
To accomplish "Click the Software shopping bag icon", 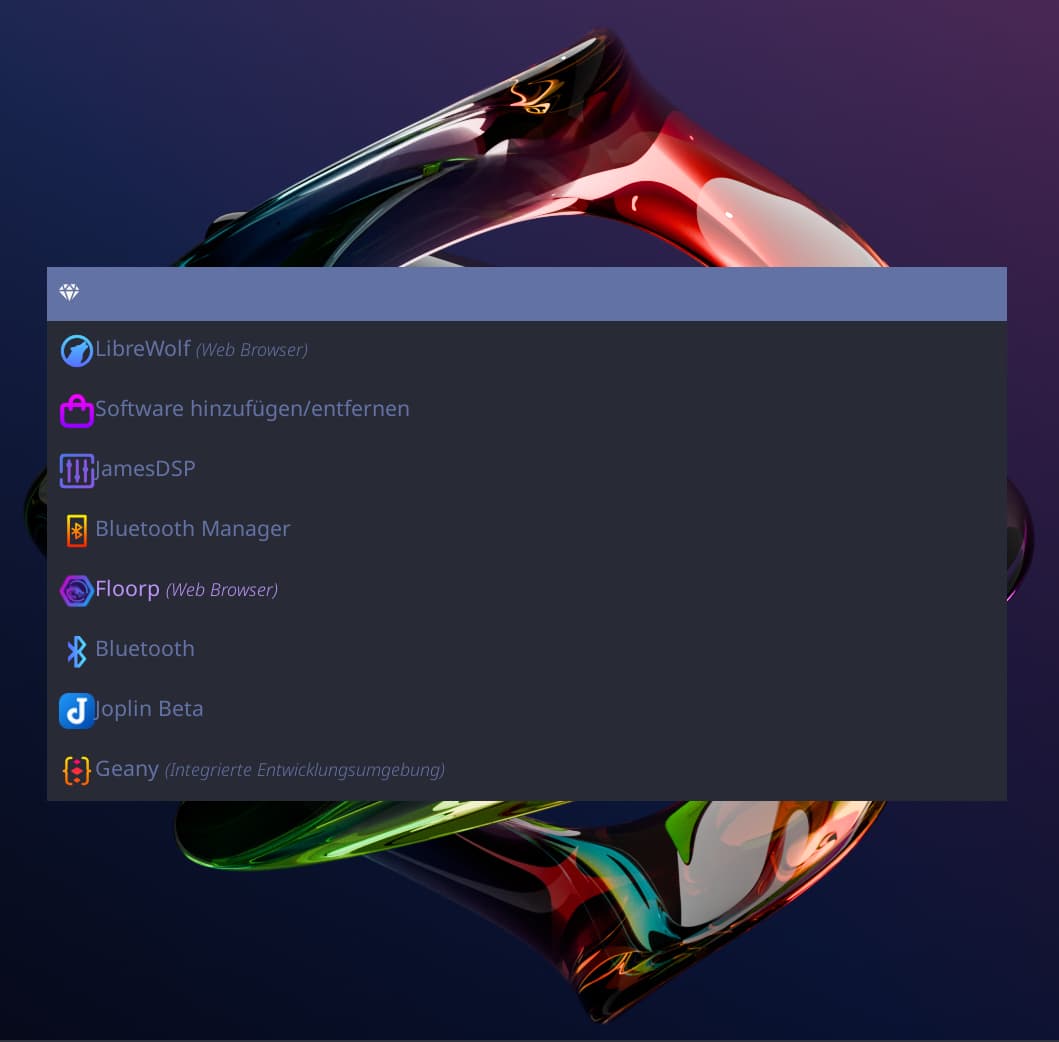I will pos(76,411).
